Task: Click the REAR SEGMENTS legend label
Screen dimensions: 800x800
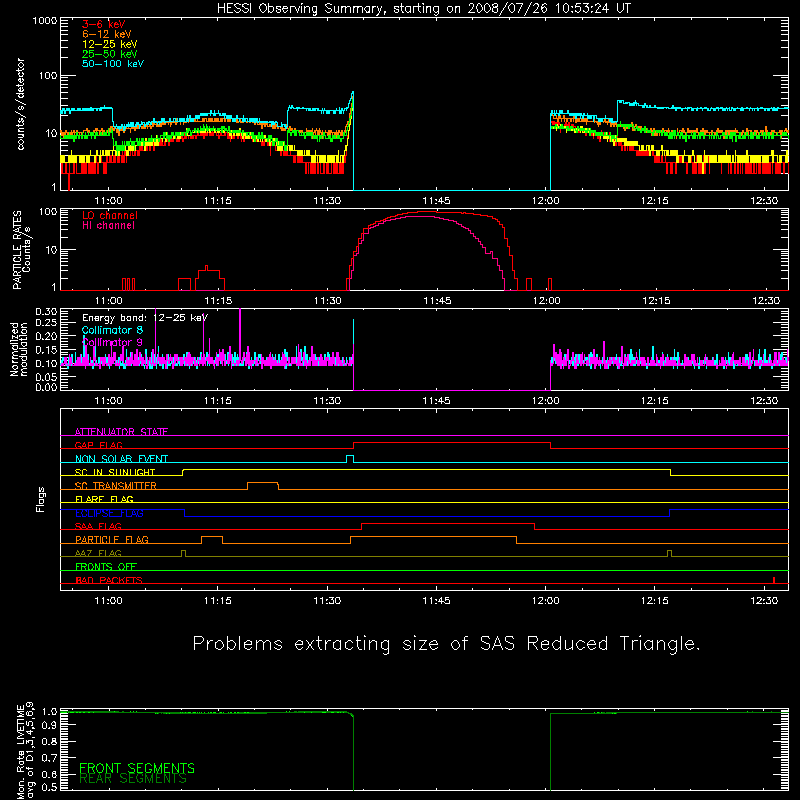Action: point(133,779)
